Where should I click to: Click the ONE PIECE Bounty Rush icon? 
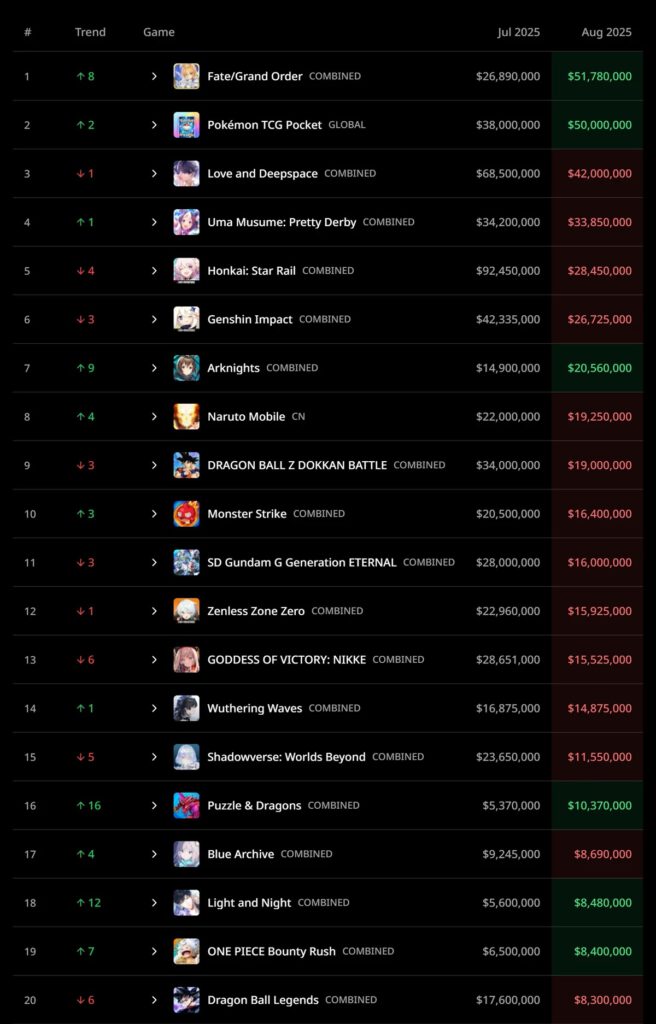pos(186,951)
